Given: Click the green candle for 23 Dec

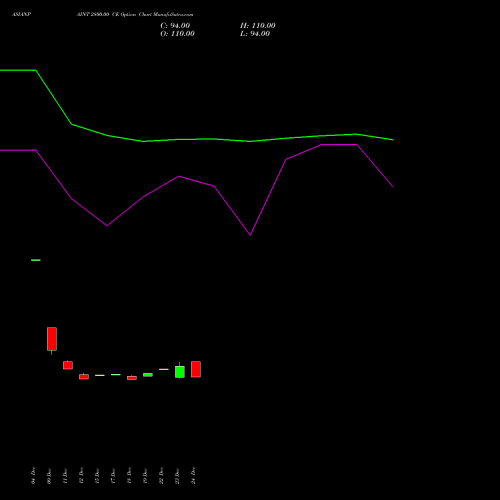Looking at the screenshot, I should 180,372.
